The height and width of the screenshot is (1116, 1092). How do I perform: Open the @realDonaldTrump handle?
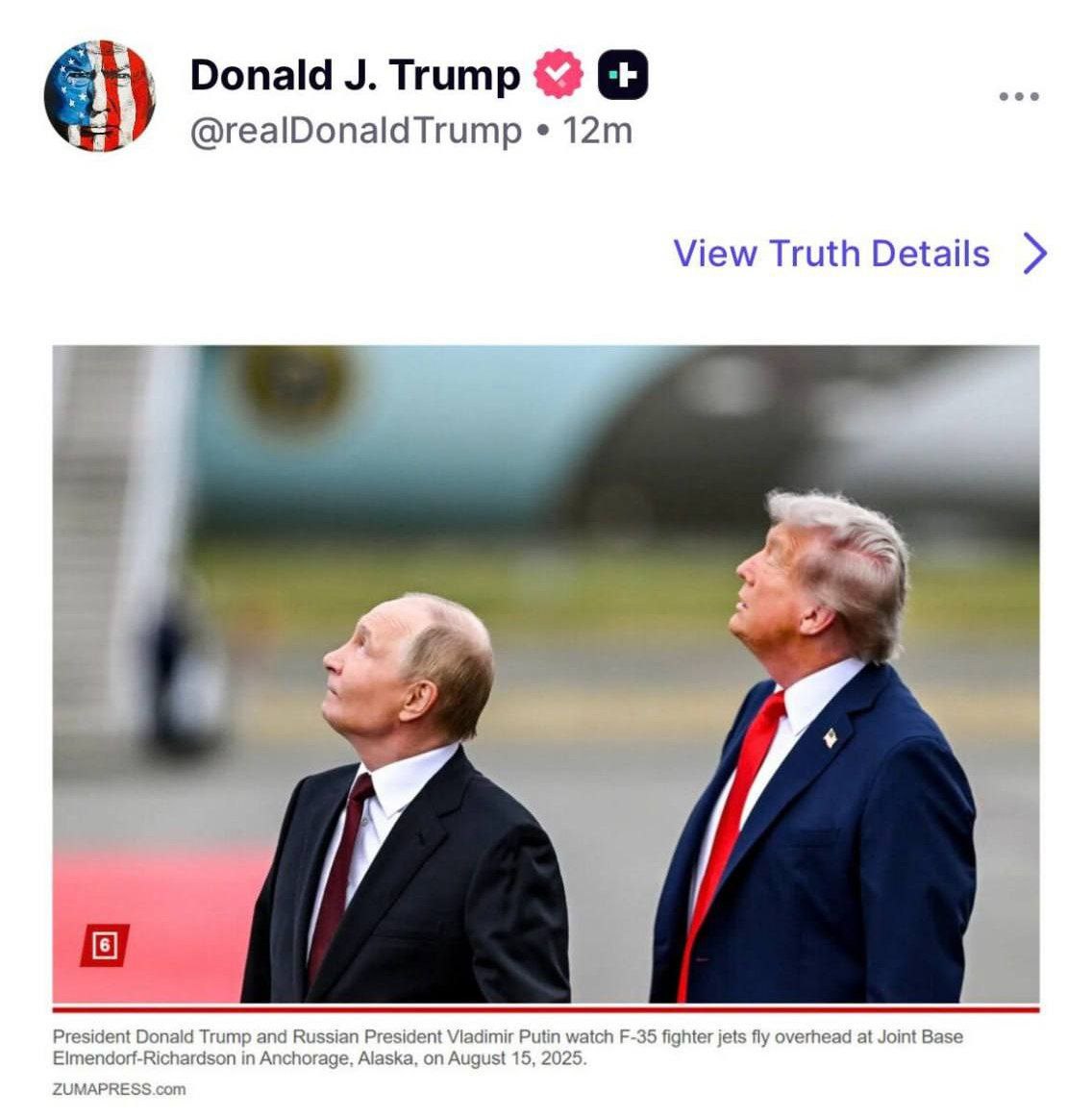click(x=356, y=131)
